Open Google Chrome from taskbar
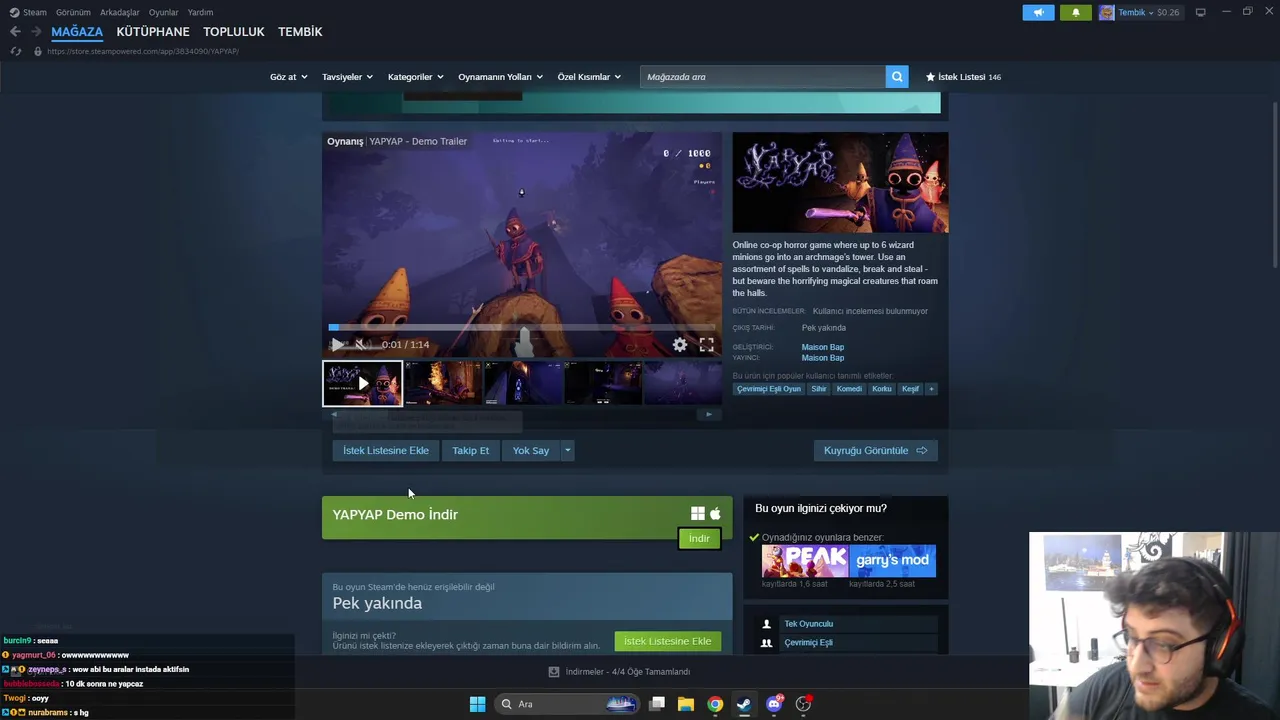The image size is (1280, 720). [x=715, y=704]
